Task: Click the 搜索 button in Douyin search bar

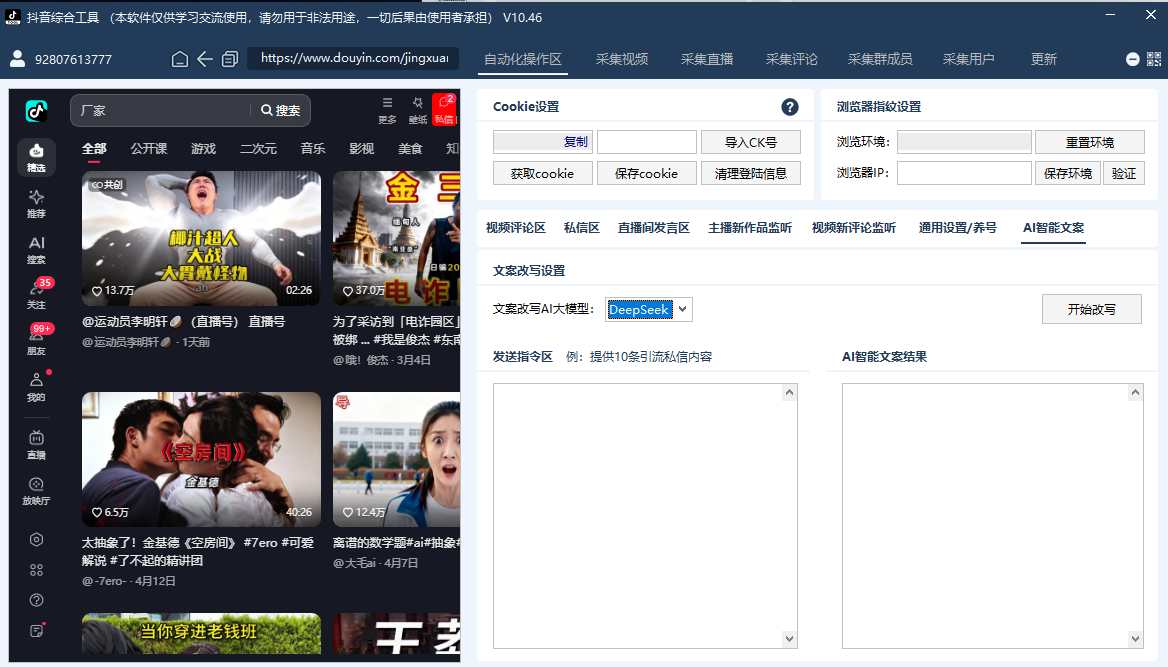Action: (x=281, y=110)
